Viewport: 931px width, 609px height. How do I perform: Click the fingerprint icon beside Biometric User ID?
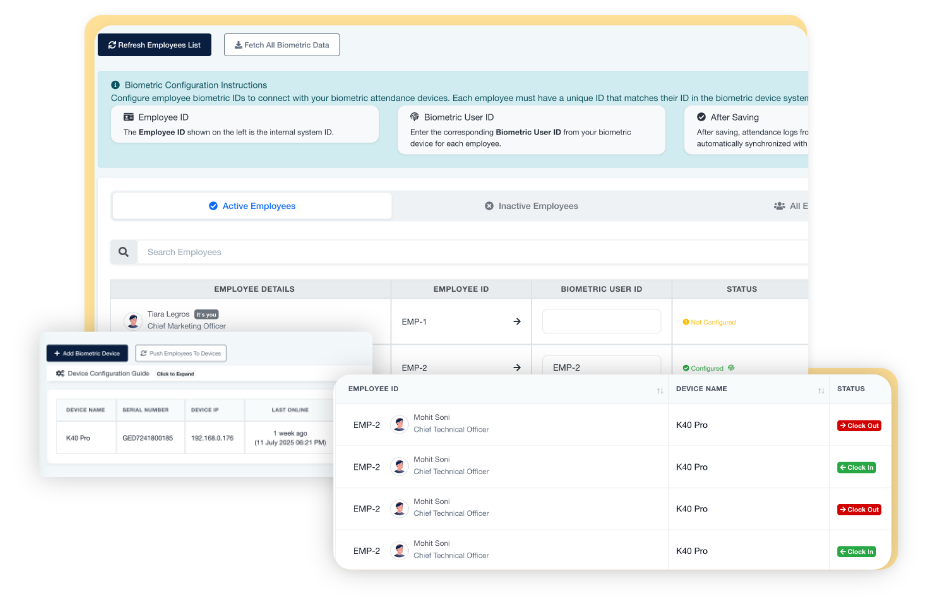click(414, 117)
